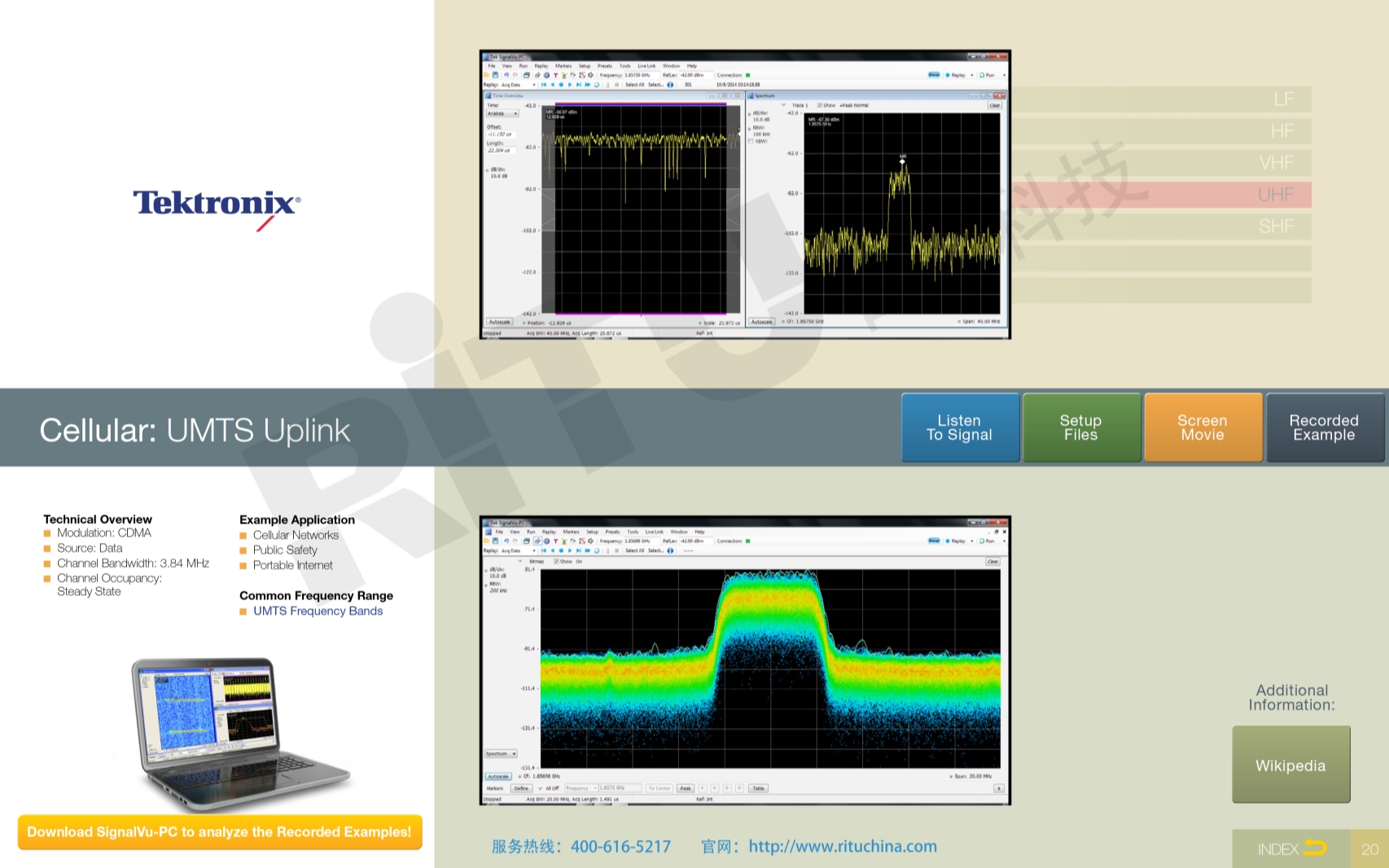Screen dimensions: 1389x868
Task: Click the blue info icon in the bottom replay bar
Action: 670,550
